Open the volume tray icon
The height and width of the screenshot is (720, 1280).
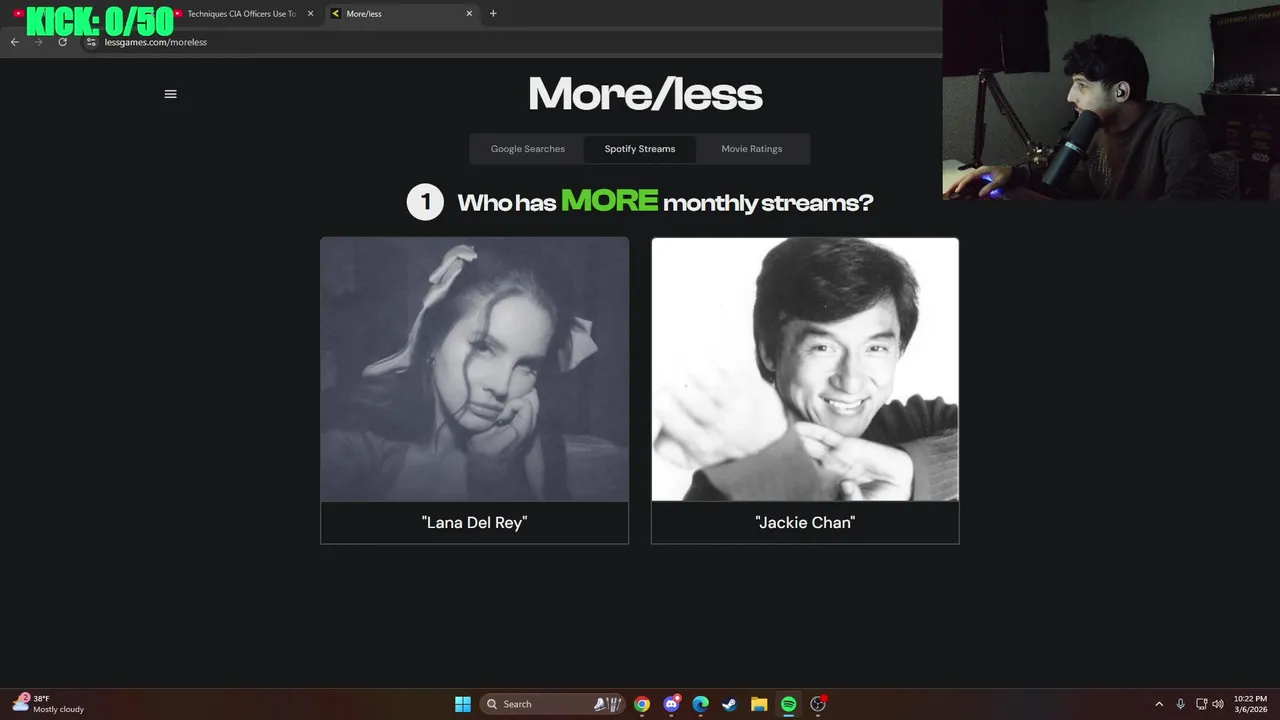tap(1218, 704)
